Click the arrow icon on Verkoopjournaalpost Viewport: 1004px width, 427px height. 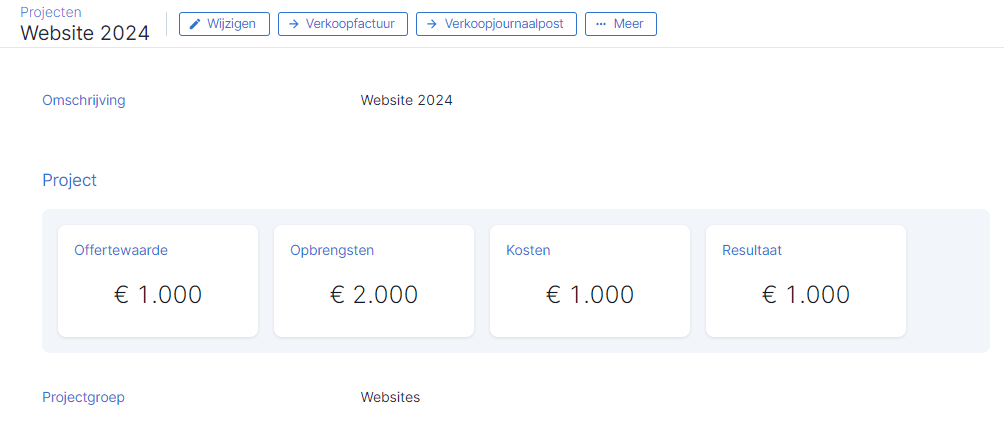pyautogui.click(x=432, y=24)
